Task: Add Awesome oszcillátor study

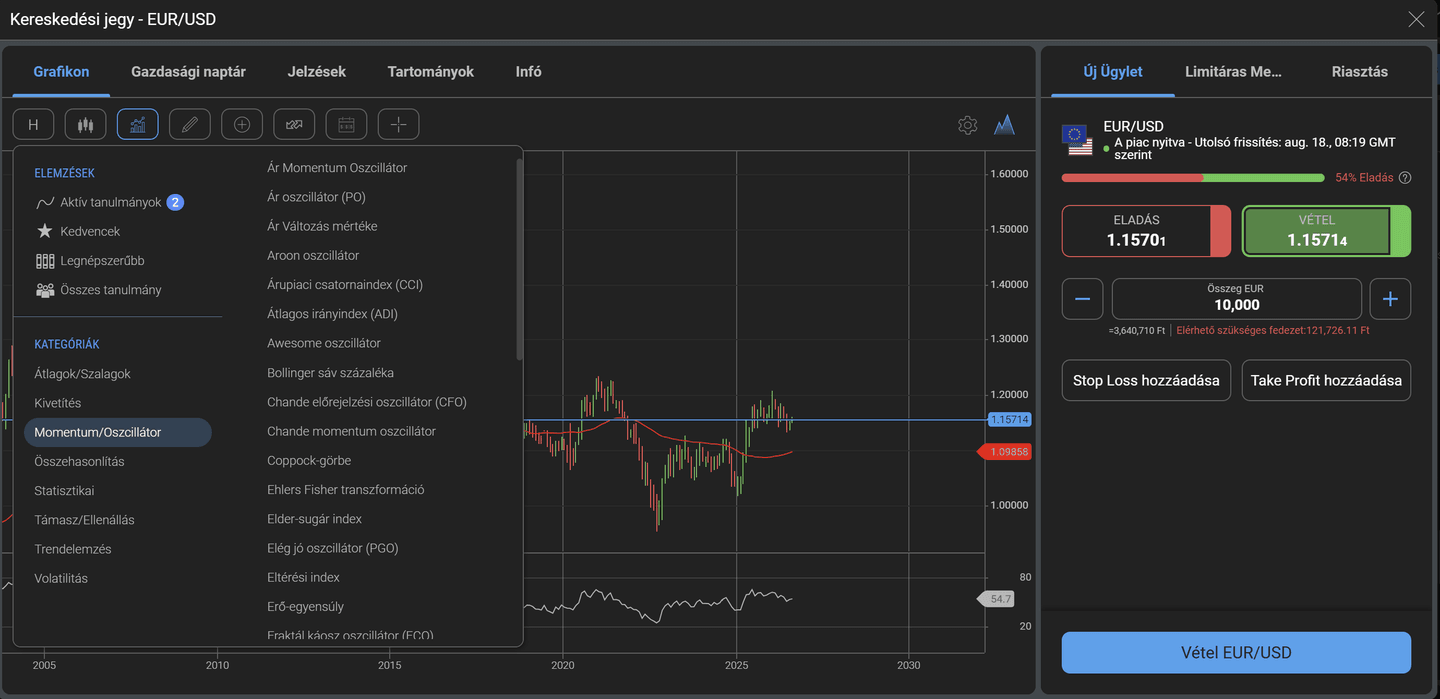Action: click(x=324, y=343)
